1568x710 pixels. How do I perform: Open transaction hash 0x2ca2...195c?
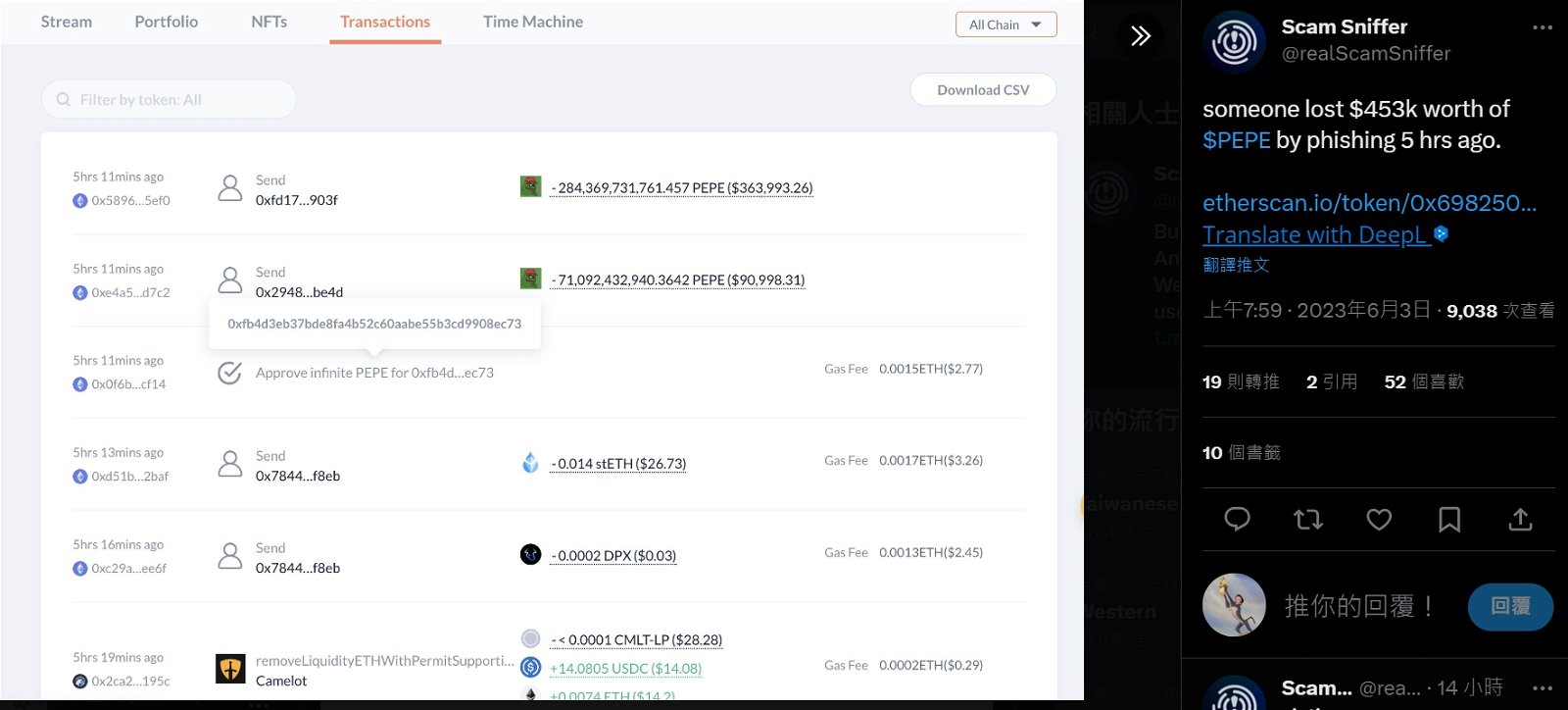pyautogui.click(x=130, y=682)
